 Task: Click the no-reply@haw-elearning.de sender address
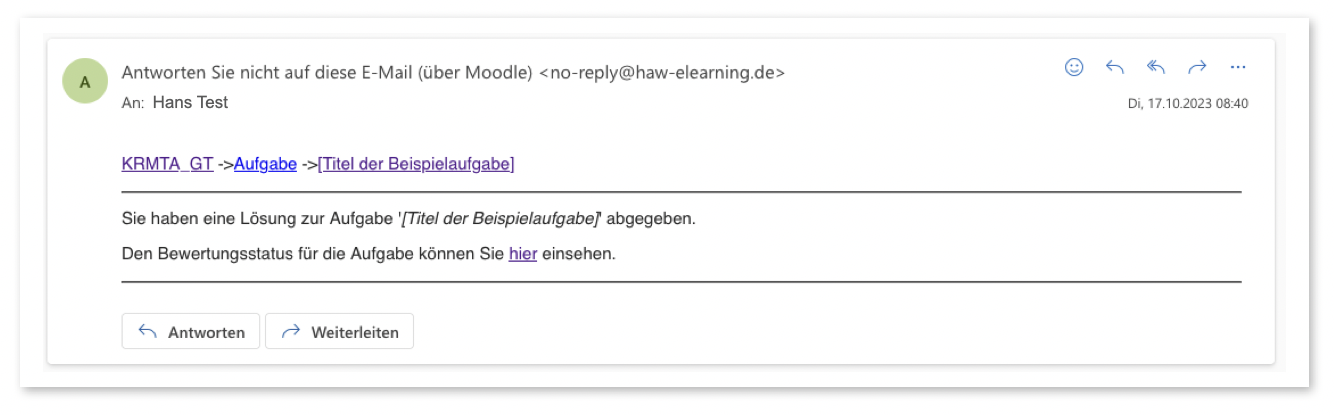click(x=662, y=72)
